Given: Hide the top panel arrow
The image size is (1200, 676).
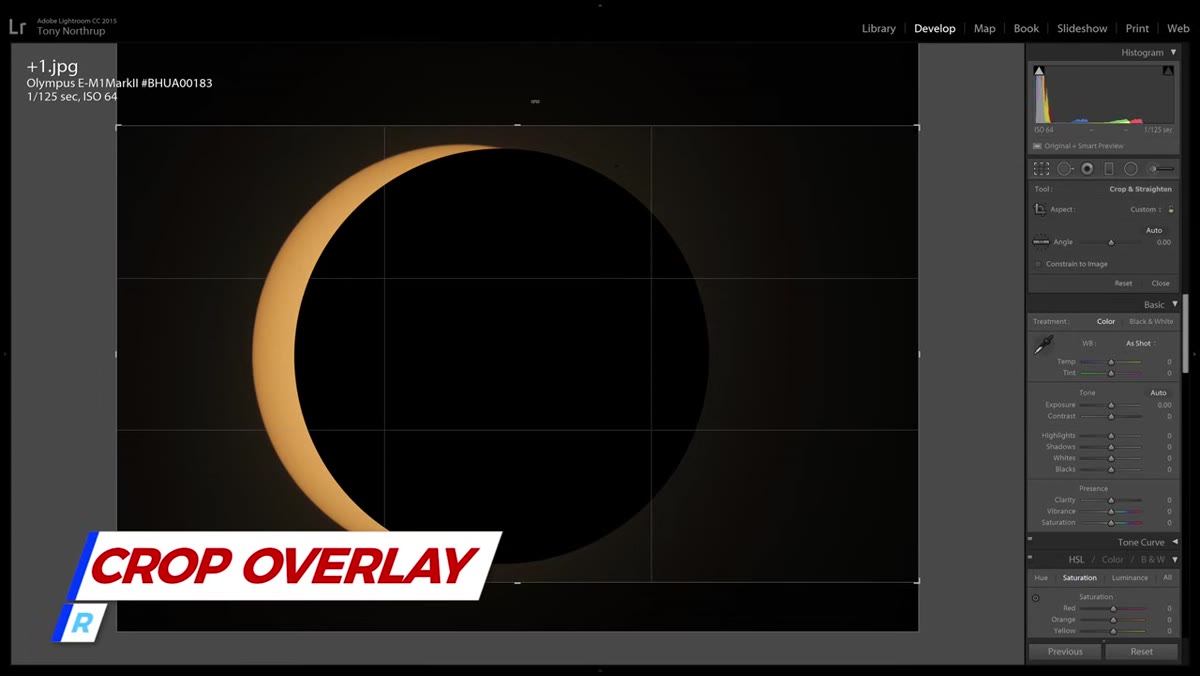Looking at the screenshot, I should [600, 4].
